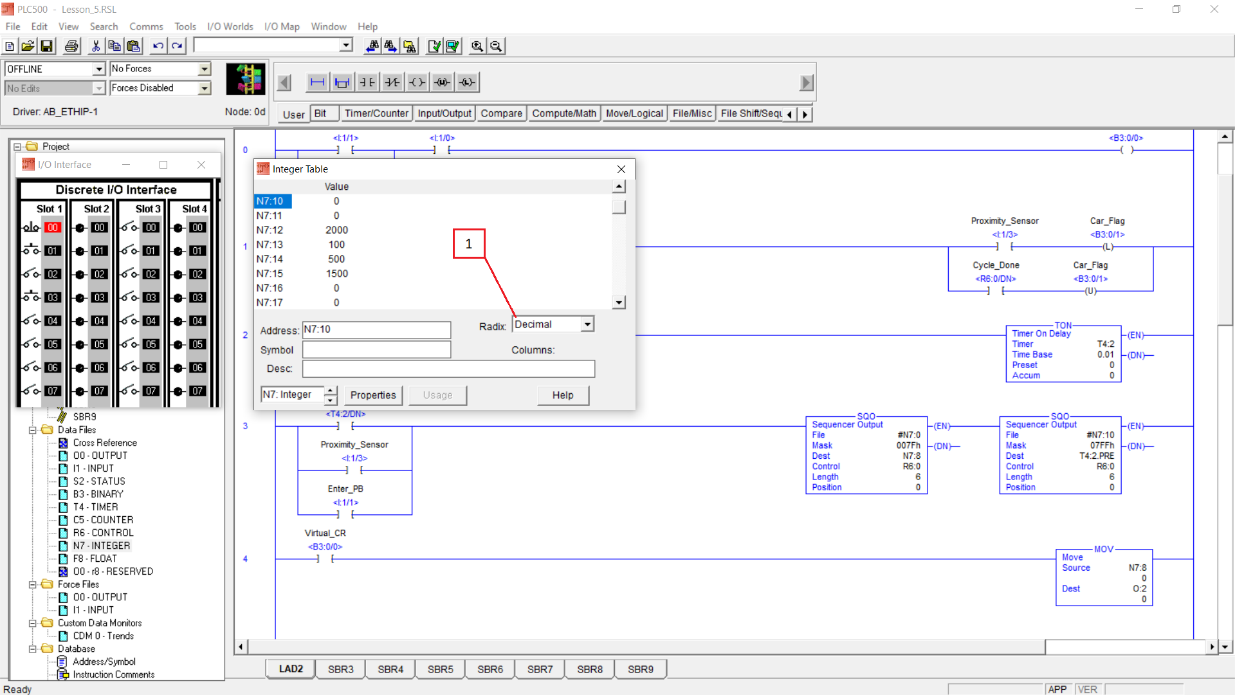Click the Symbol input field
This screenshot has width=1235, height=695.
pyautogui.click(x=376, y=350)
